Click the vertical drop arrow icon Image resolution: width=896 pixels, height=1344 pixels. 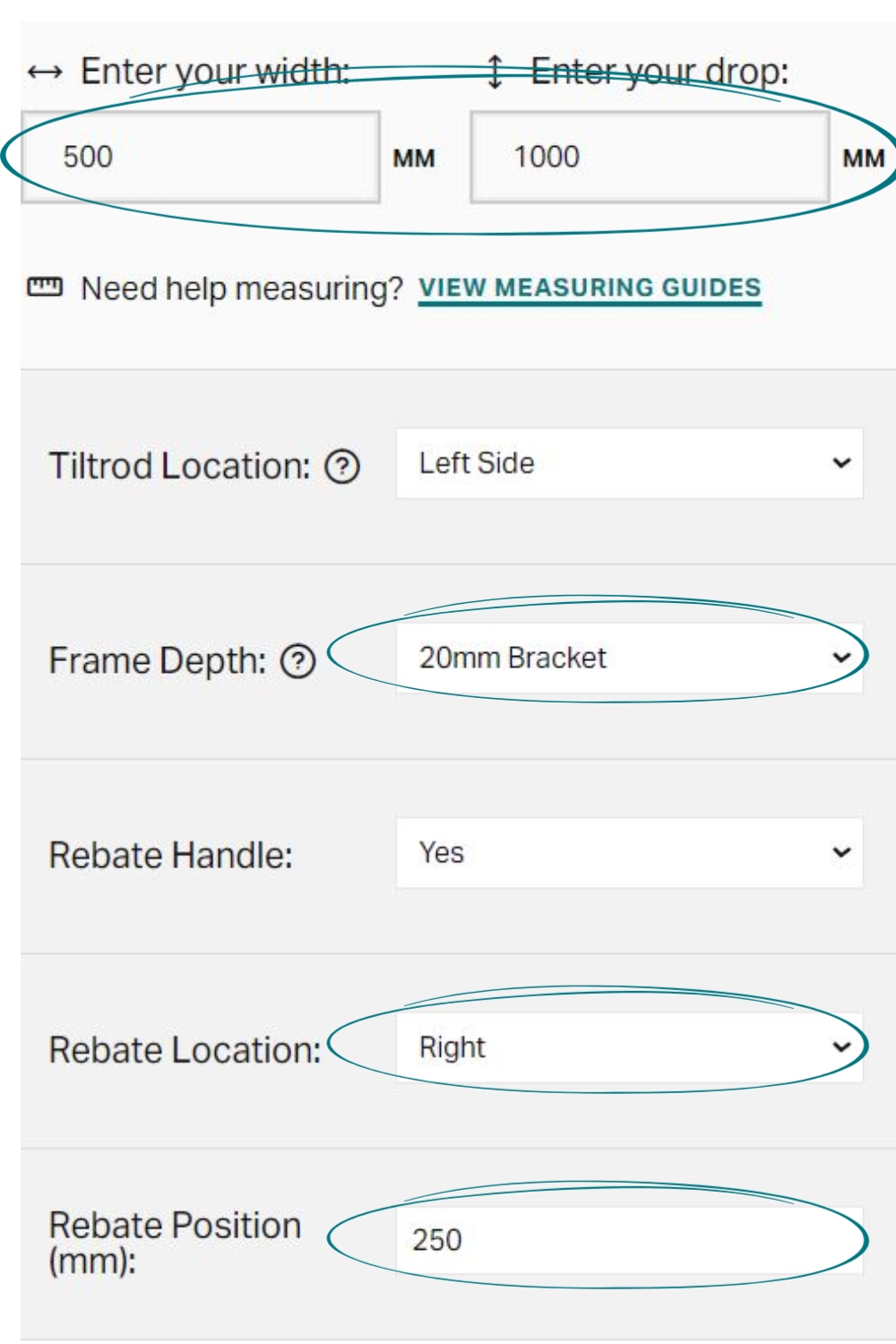pos(495,72)
